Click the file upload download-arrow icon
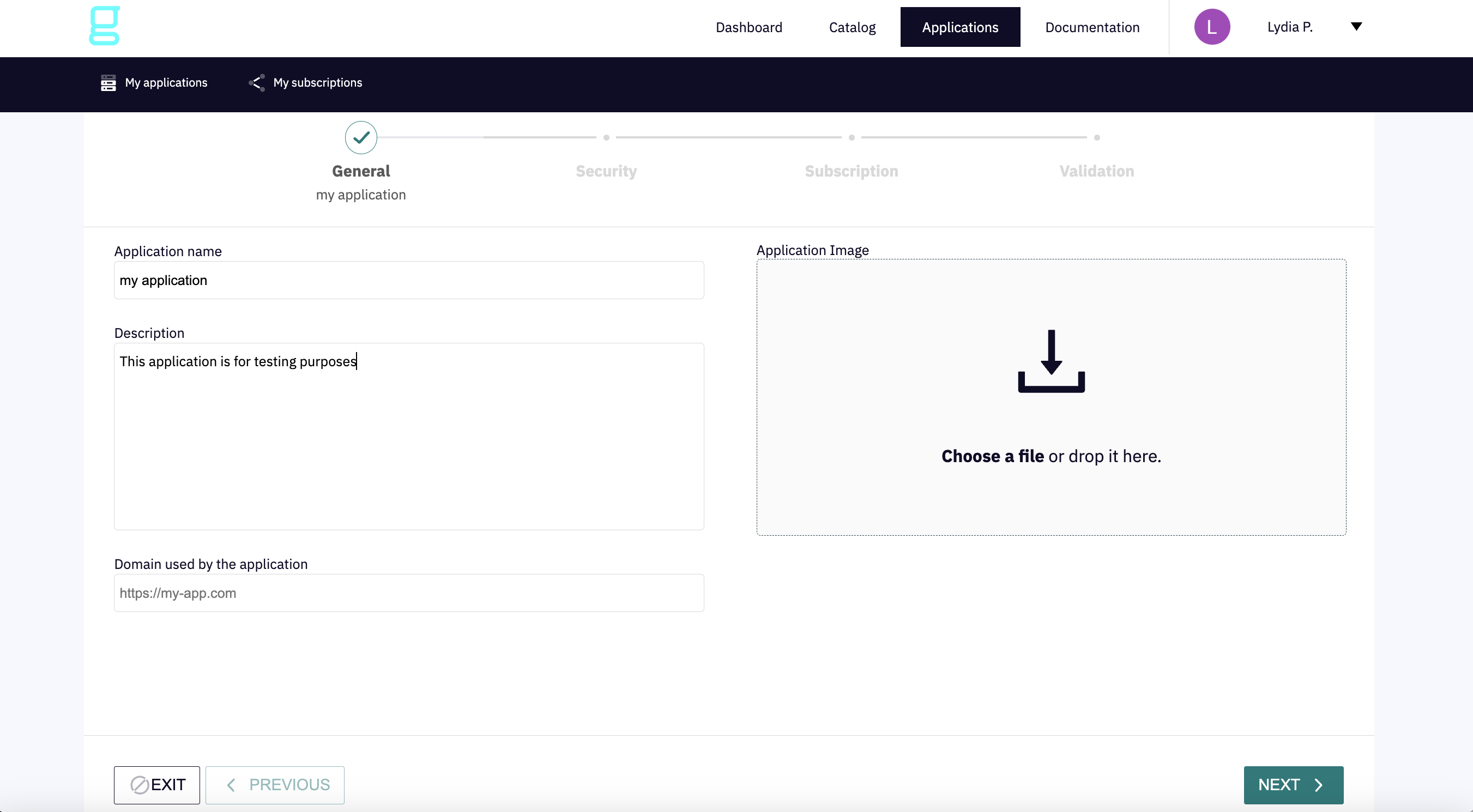Image resolution: width=1473 pixels, height=812 pixels. [1051, 361]
